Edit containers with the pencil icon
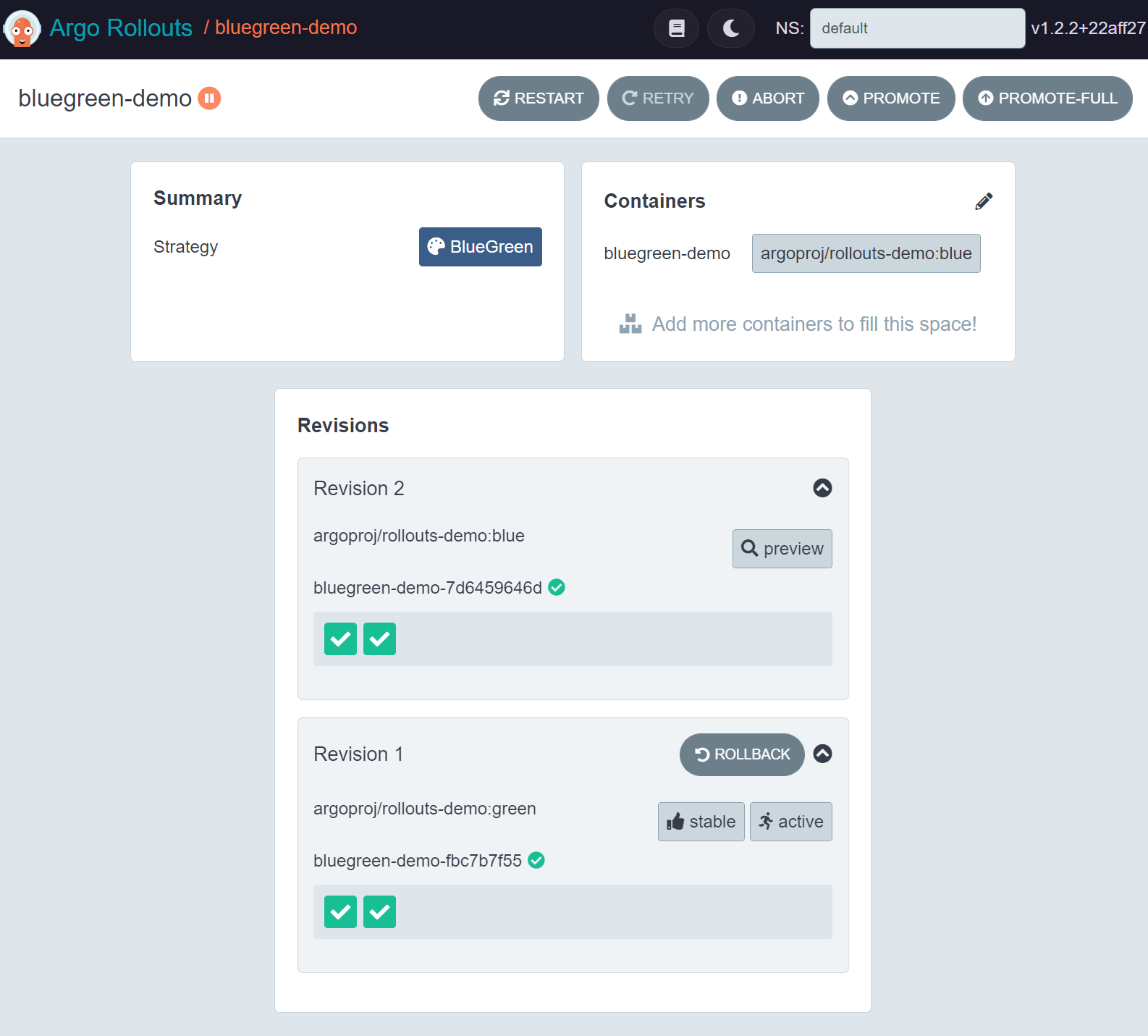Screen dimensions: 1148x1036 point(984,201)
